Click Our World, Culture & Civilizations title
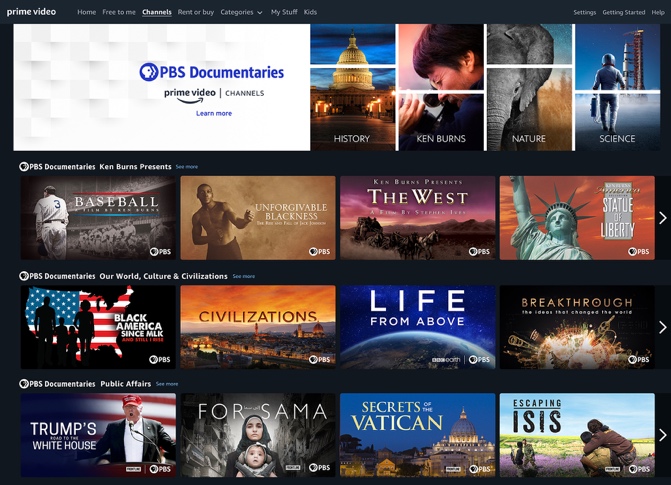The width and height of the screenshot is (671, 485). tap(163, 276)
